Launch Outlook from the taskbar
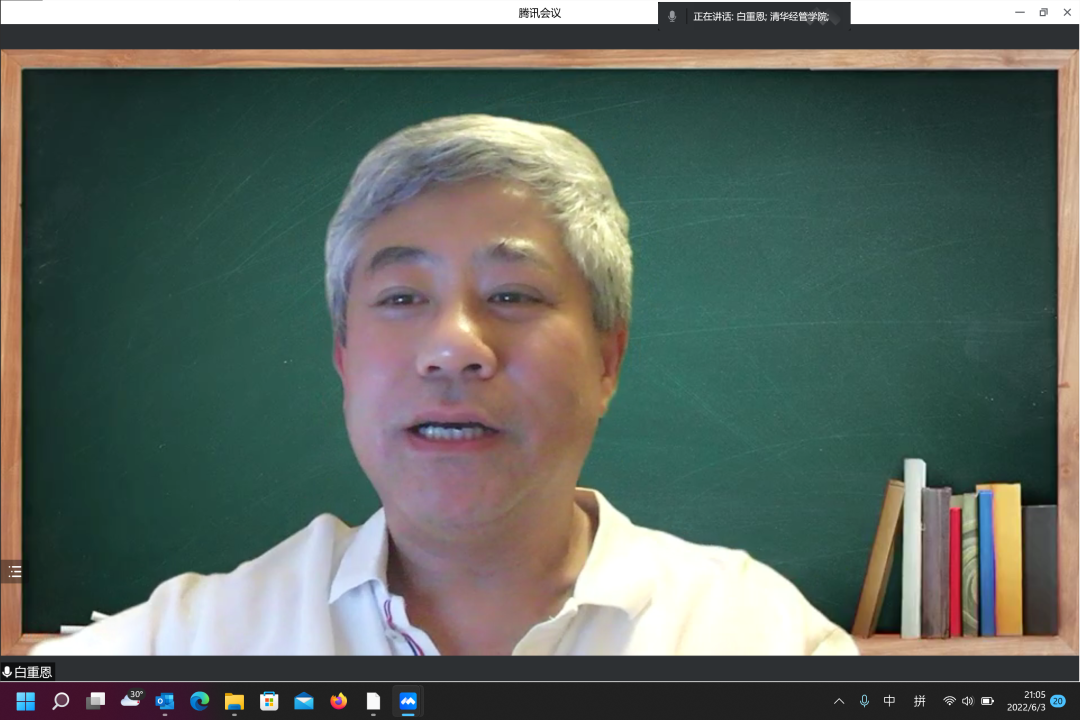Screen dimensions: 1080x720 tap(165, 701)
